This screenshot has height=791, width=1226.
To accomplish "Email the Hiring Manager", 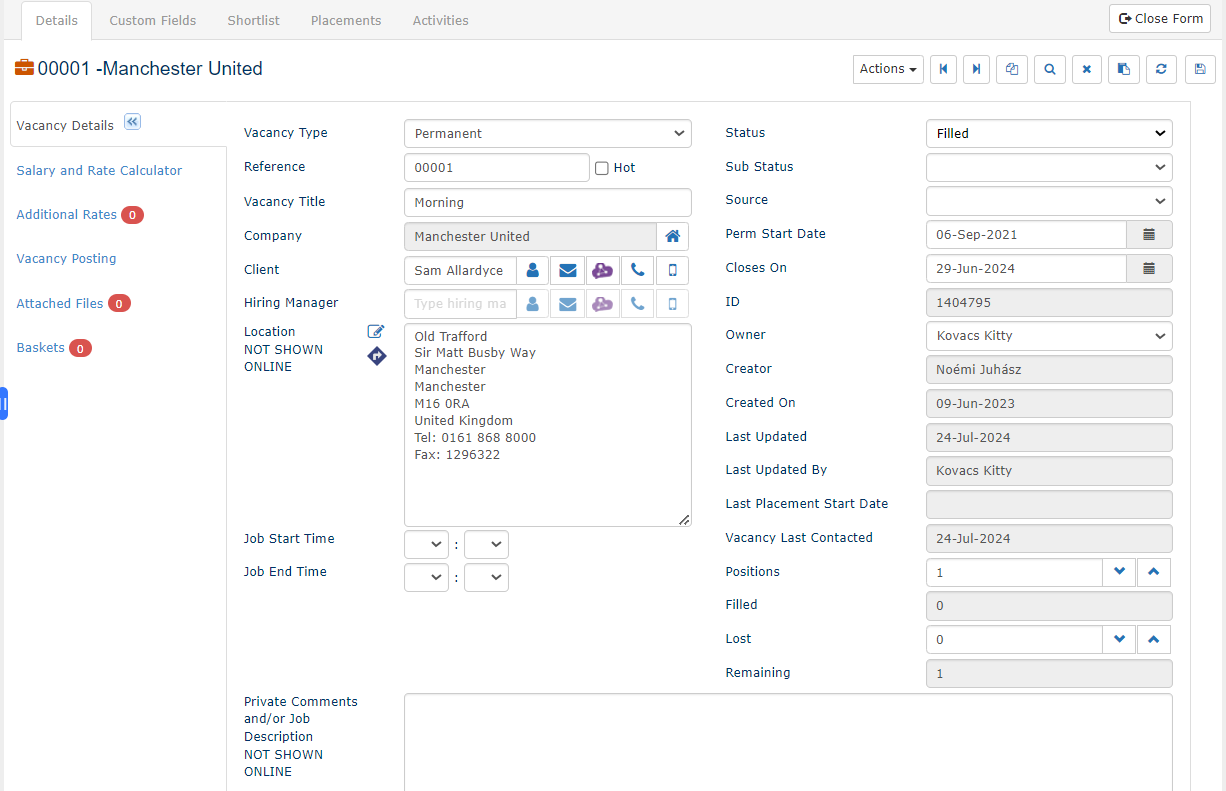I will coord(568,304).
